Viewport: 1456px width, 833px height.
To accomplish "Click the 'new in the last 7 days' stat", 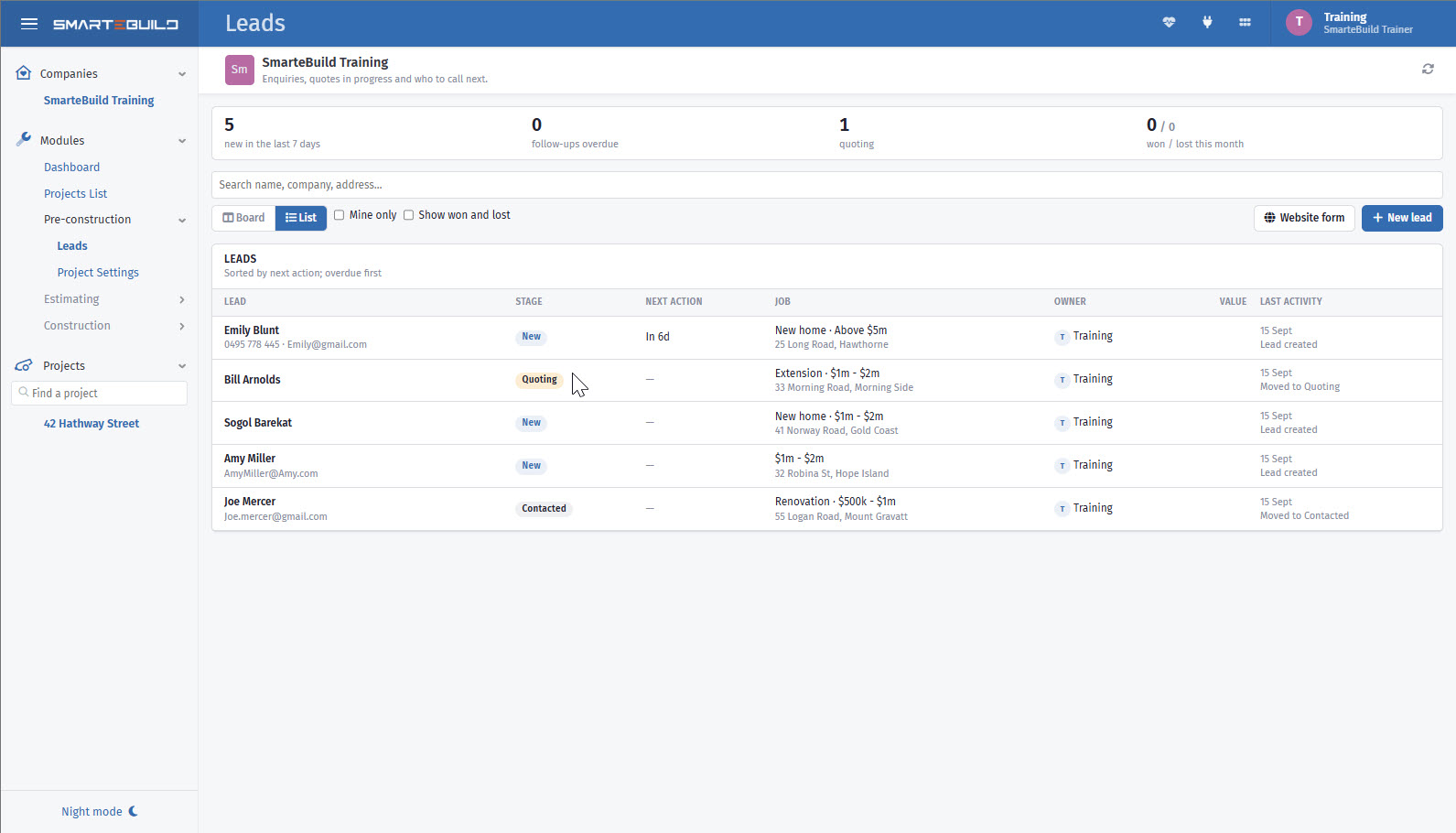I will 272,134.
